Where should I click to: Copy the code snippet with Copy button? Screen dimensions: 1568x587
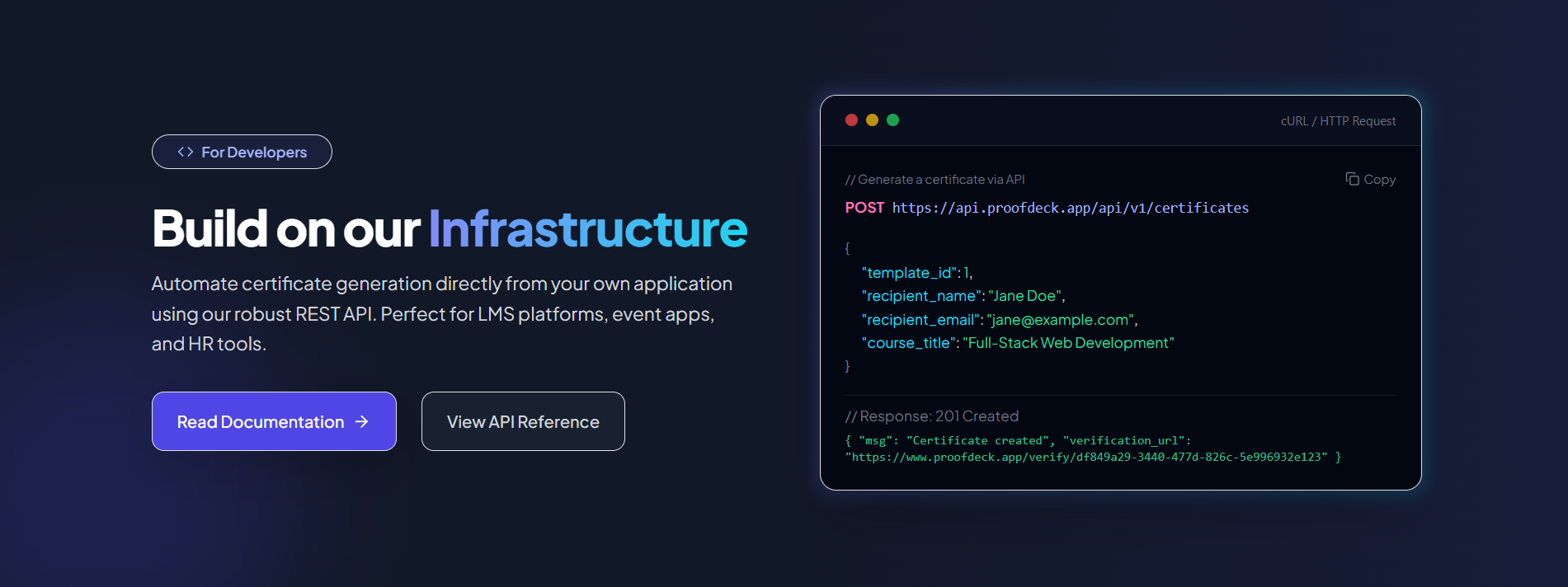click(x=1370, y=179)
